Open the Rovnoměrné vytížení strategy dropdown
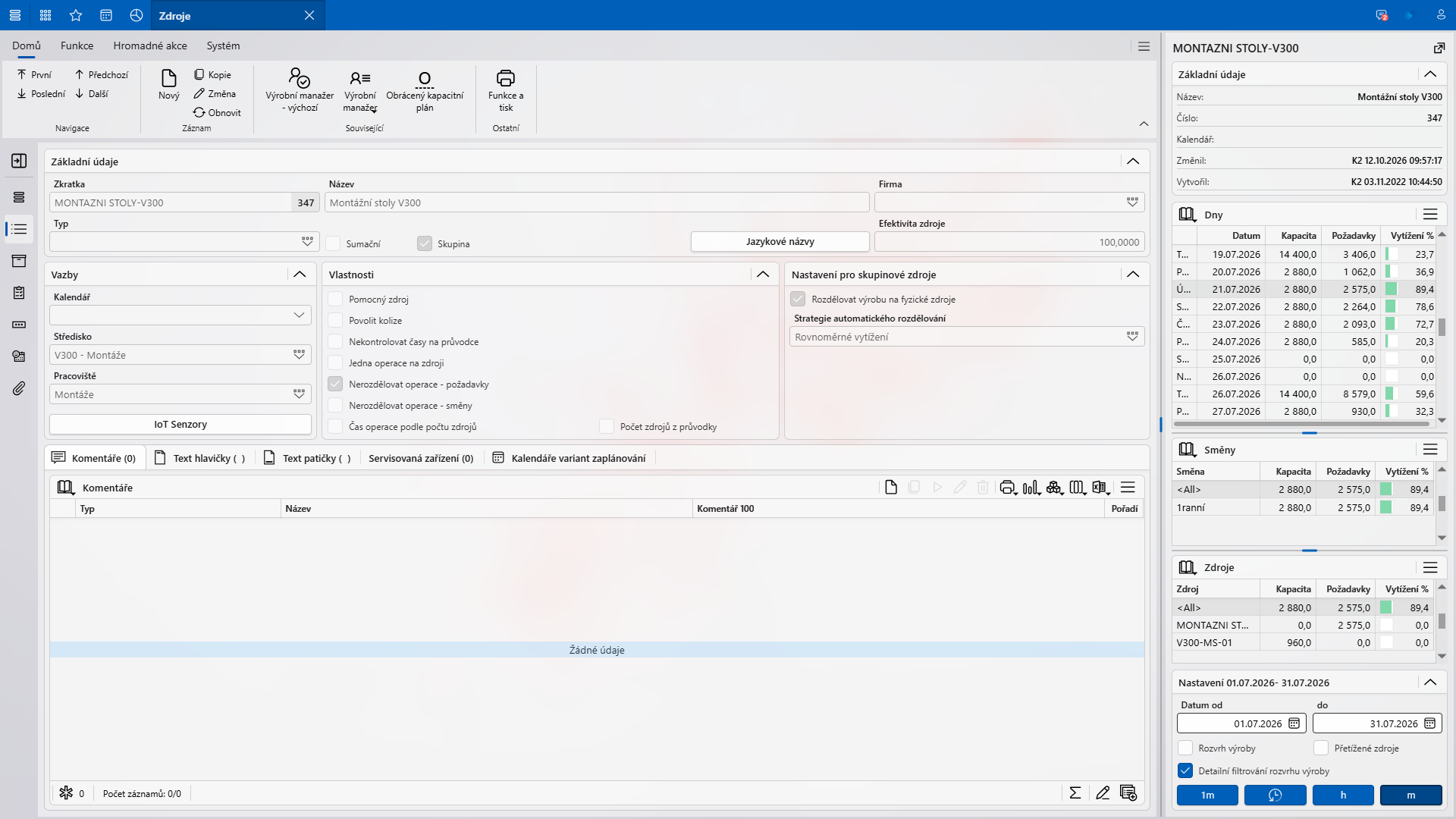 (x=1132, y=337)
